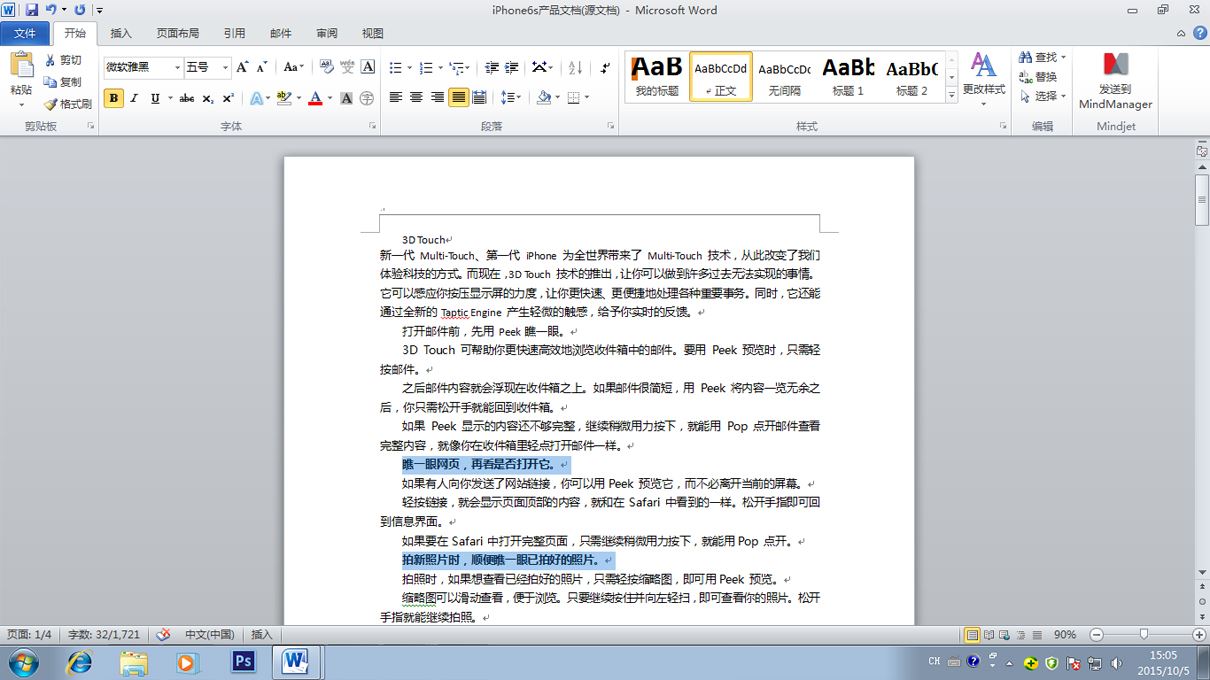This screenshot has height=680, width=1210.
Task: Click the Paste (粘贴) icon
Action: [x=21, y=66]
